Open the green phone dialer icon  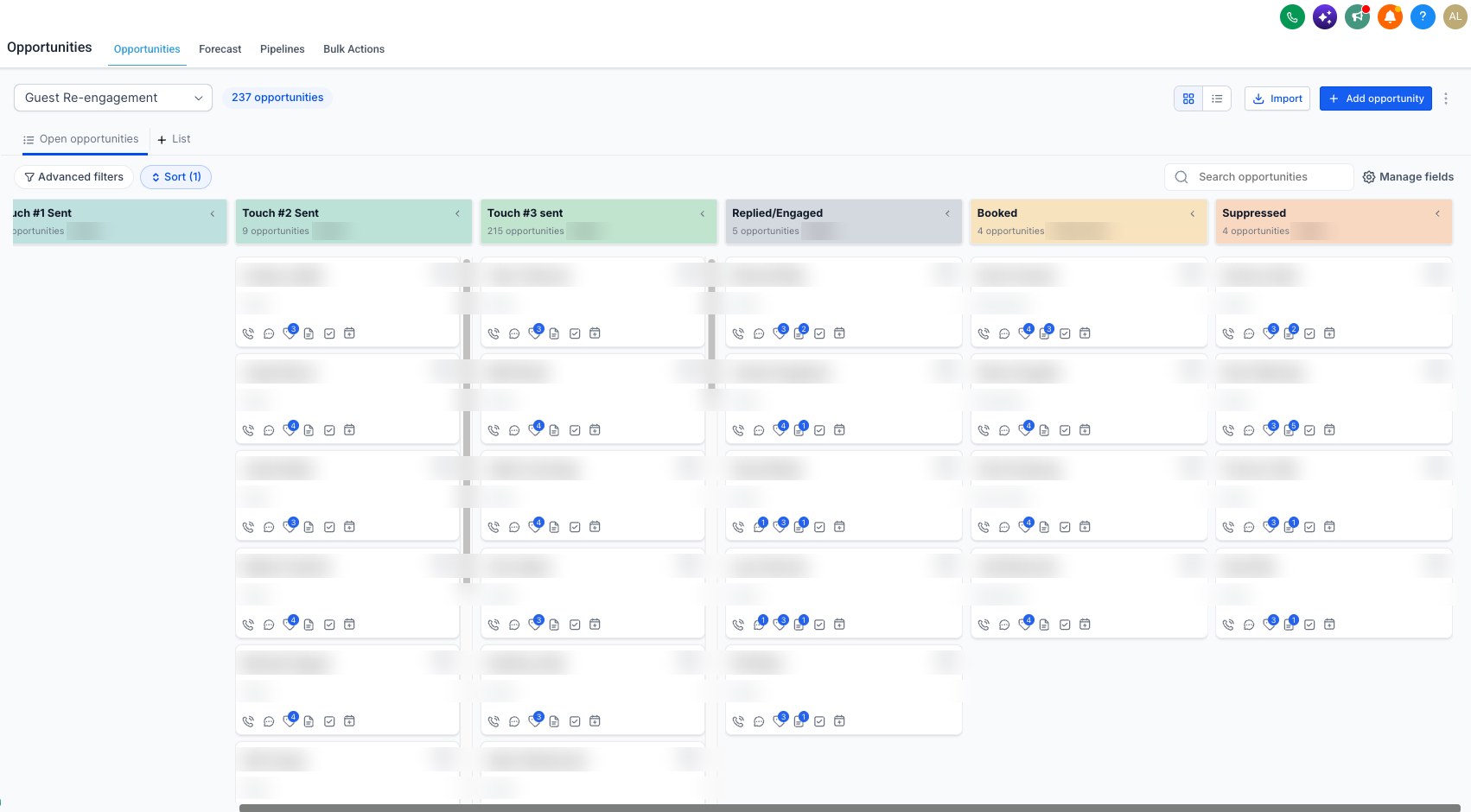point(1292,16)
